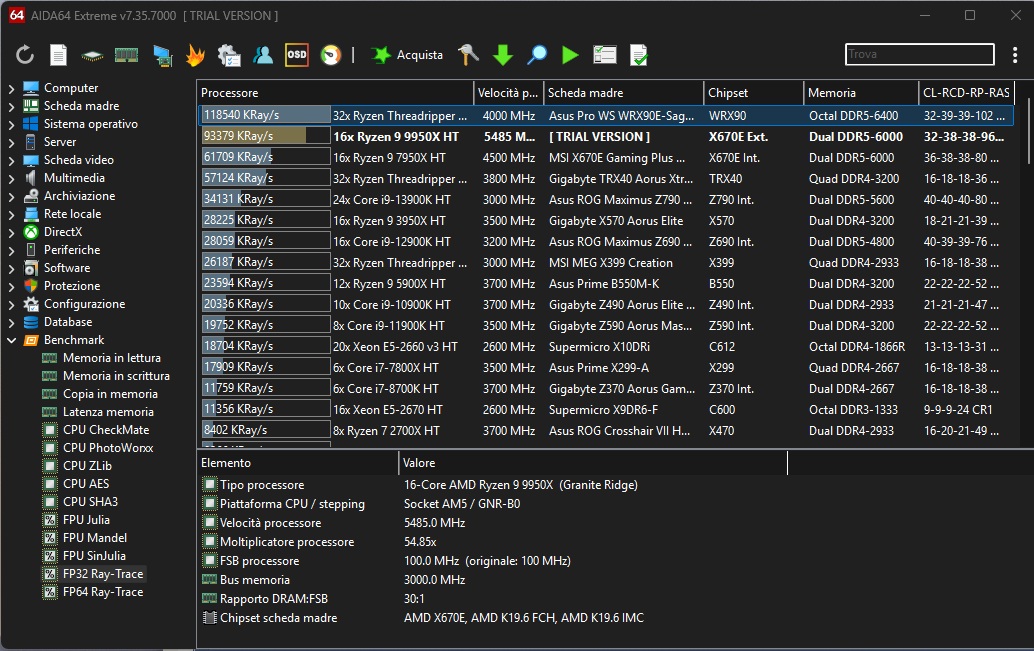Screen dimensions: 1034x651
Task: Expand the Scheda video node arrow
Action: pyautogui.click(x=11, y=160)
